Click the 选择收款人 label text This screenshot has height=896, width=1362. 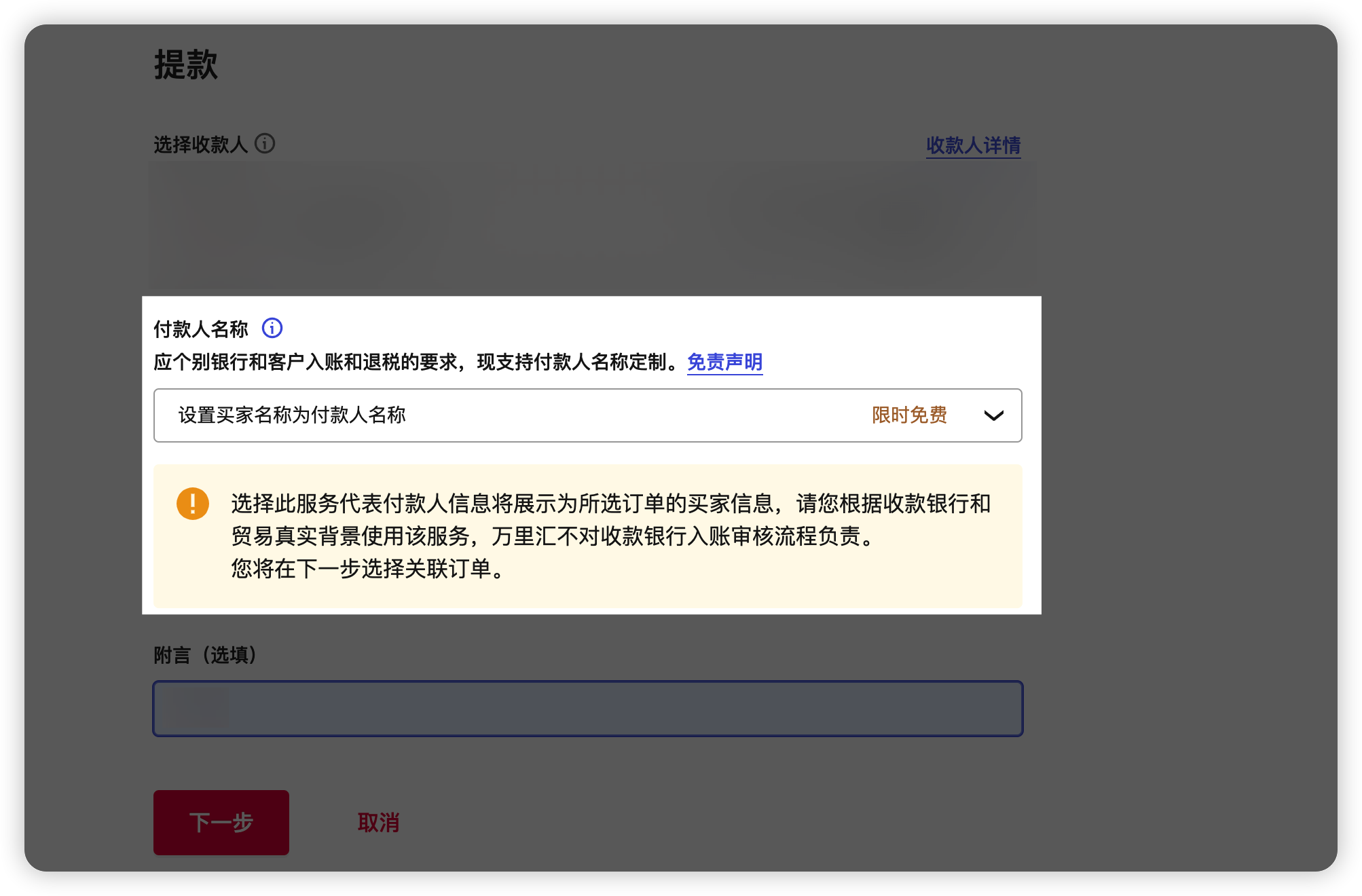pos(200,145)
